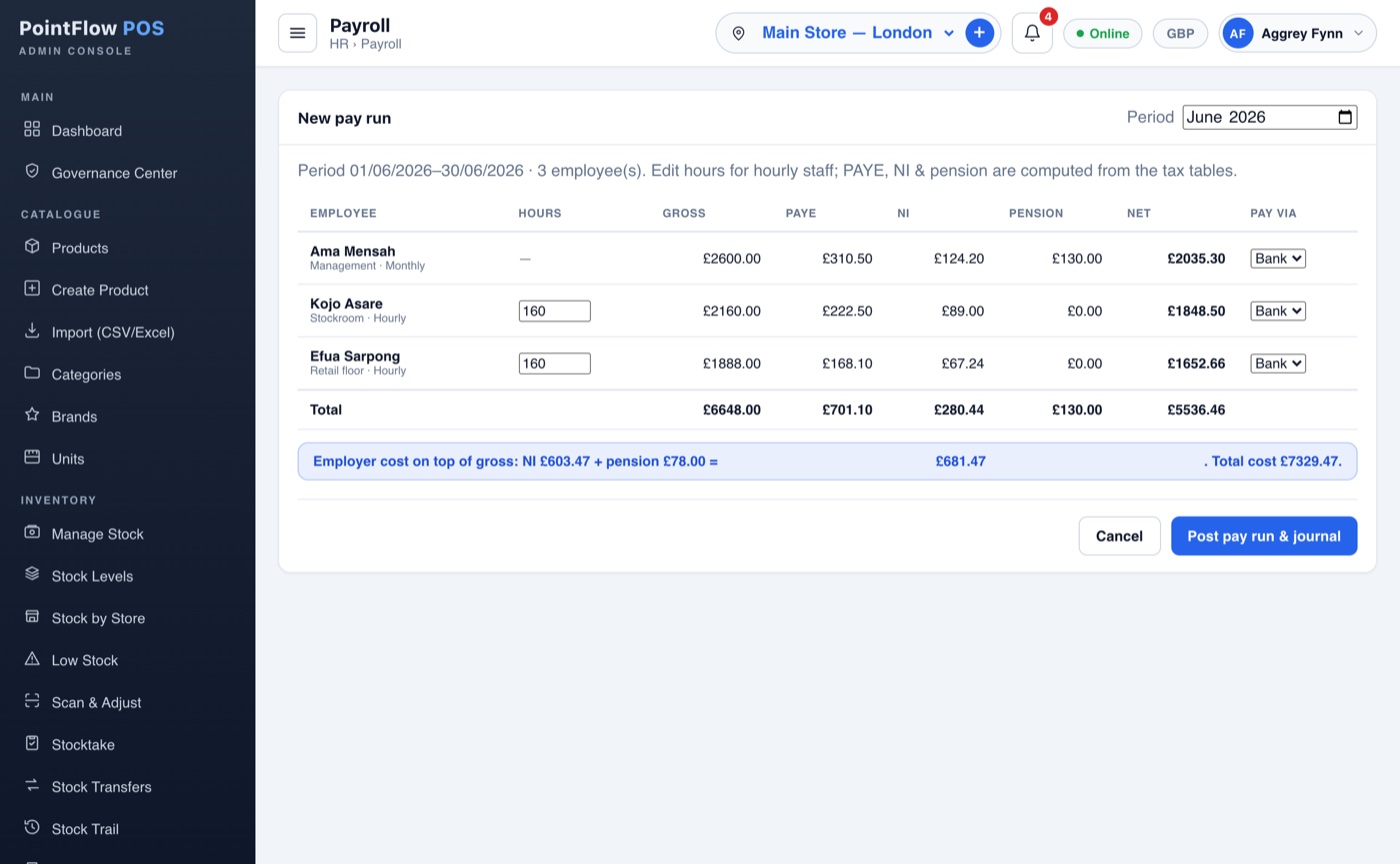Click the AF user avatar
The height and width of the screenshot is (864, 1400).
(1237, 33)
